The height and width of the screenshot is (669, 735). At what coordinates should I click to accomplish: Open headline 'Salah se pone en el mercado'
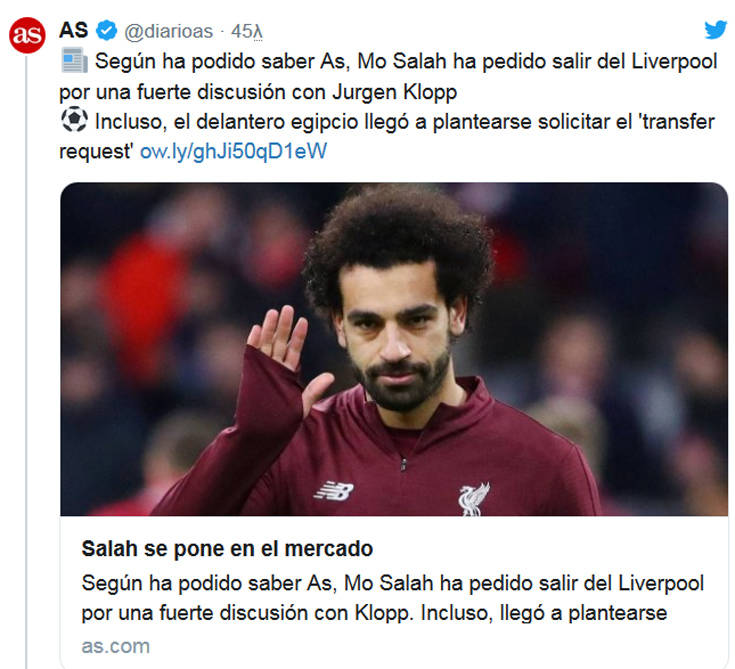coord(227,549)
